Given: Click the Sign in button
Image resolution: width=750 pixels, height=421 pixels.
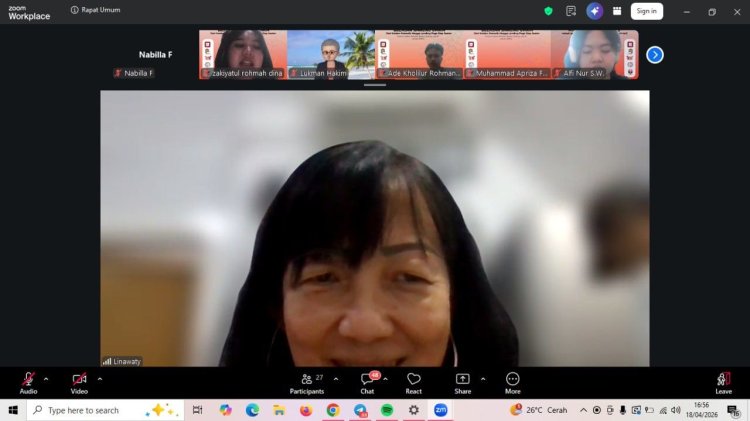Looking at the screenshot, I should click(x=647, y=11).
